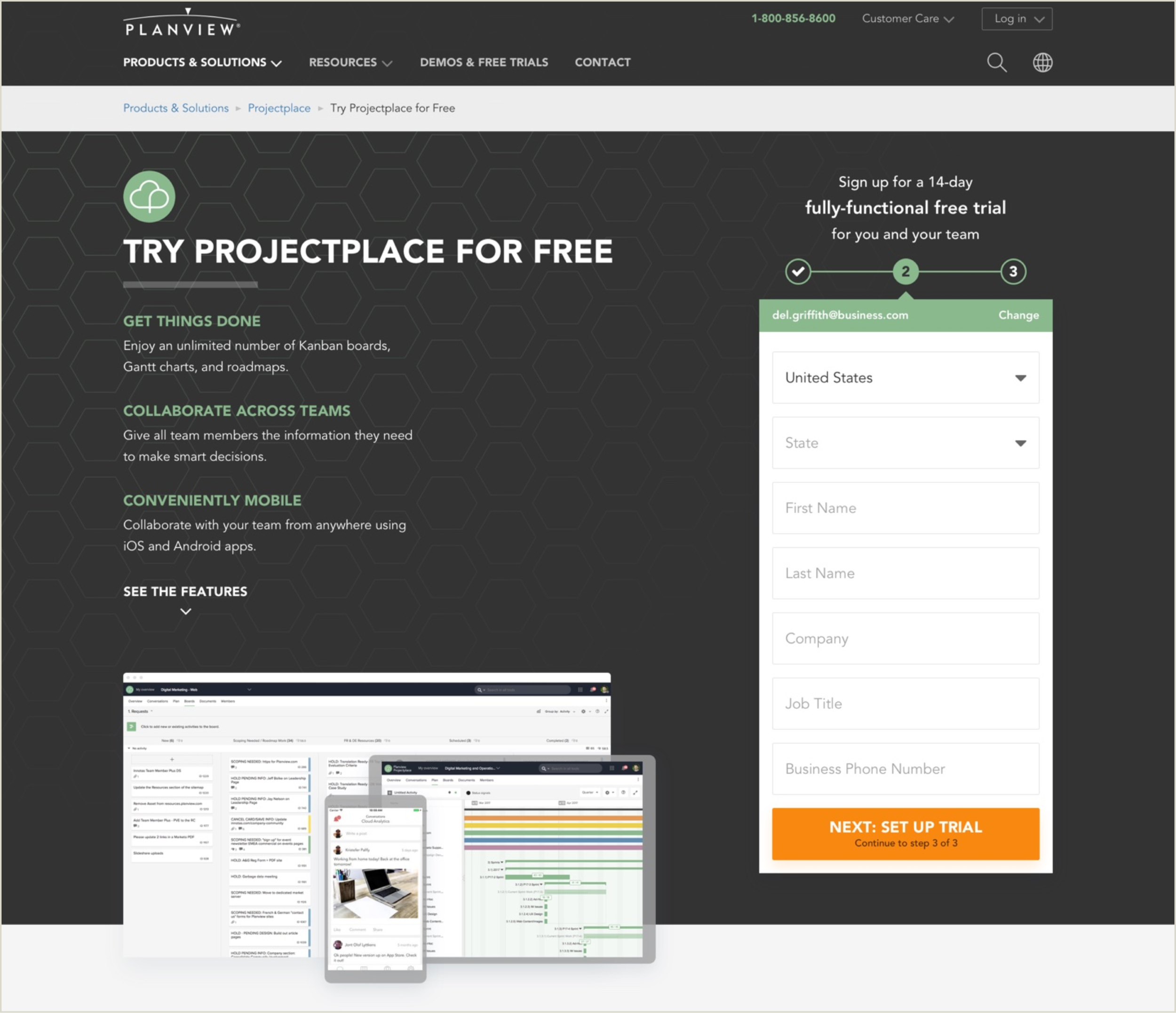
Task: Open the United States country dropdown
Action: [x=905, y=377]
